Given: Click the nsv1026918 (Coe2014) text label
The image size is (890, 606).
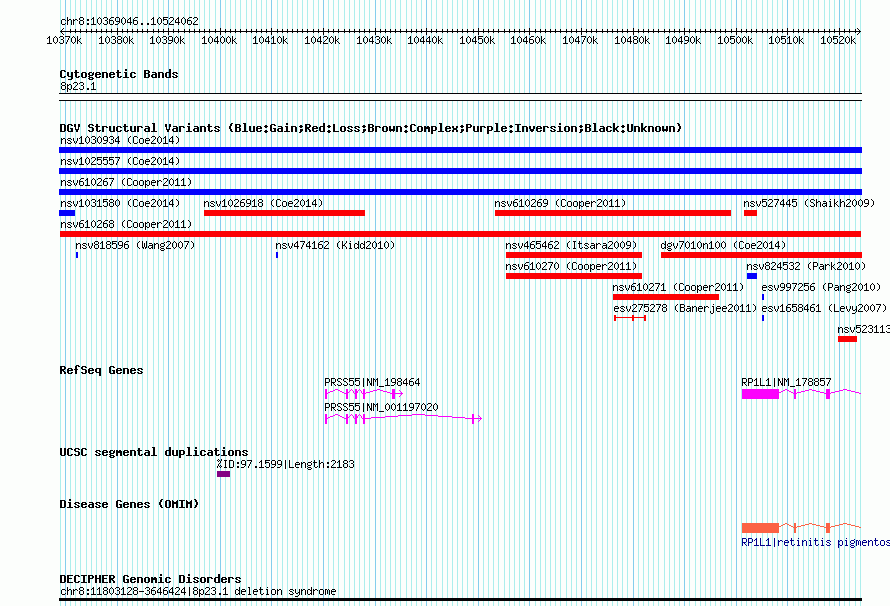Looking at the screenshot, I should pos(263,203).
